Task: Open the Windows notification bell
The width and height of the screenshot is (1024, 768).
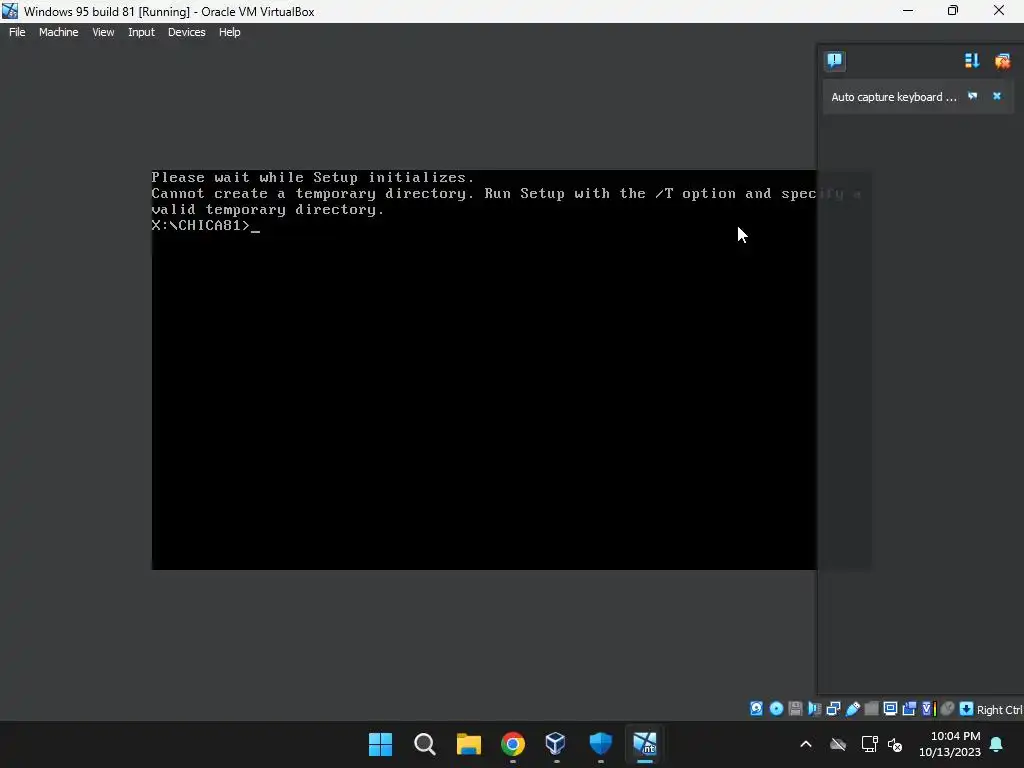Action: point(997,744)
